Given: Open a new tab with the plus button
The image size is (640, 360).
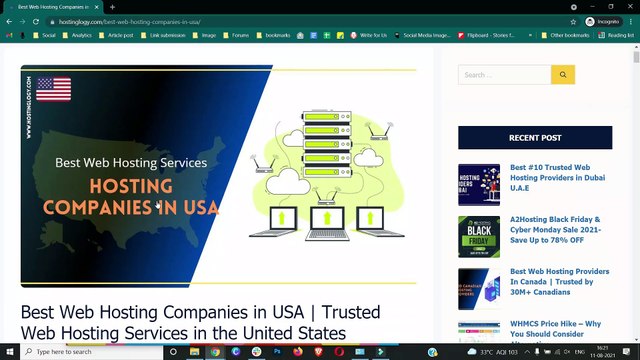Looking at the screenshot, I should pyautogui.click(x=112, y=7).
